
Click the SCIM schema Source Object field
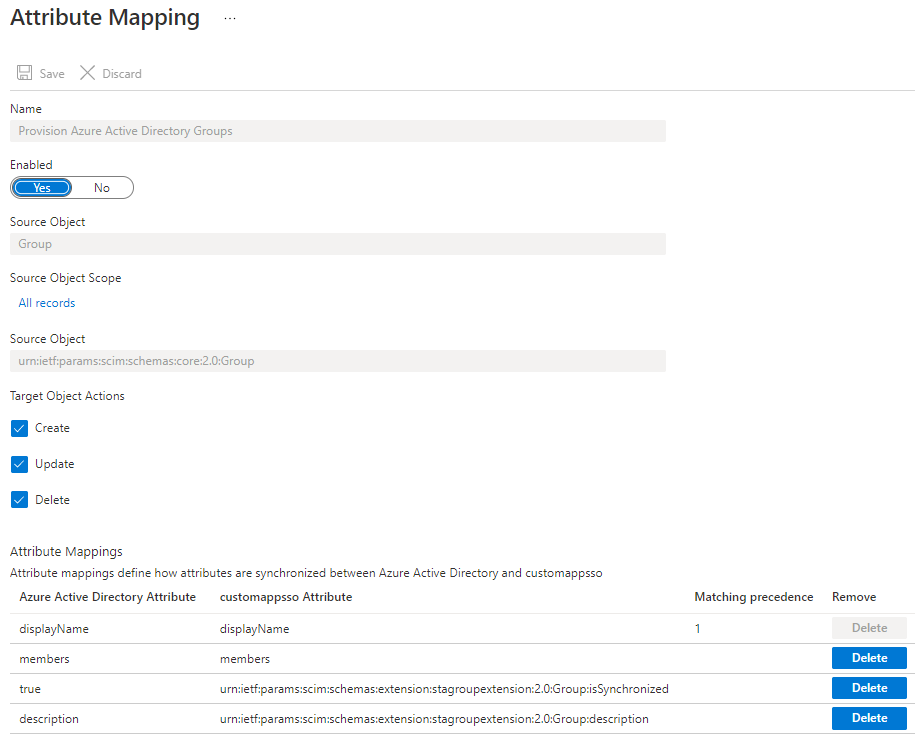pyautogui.click(x=338, y=361)
